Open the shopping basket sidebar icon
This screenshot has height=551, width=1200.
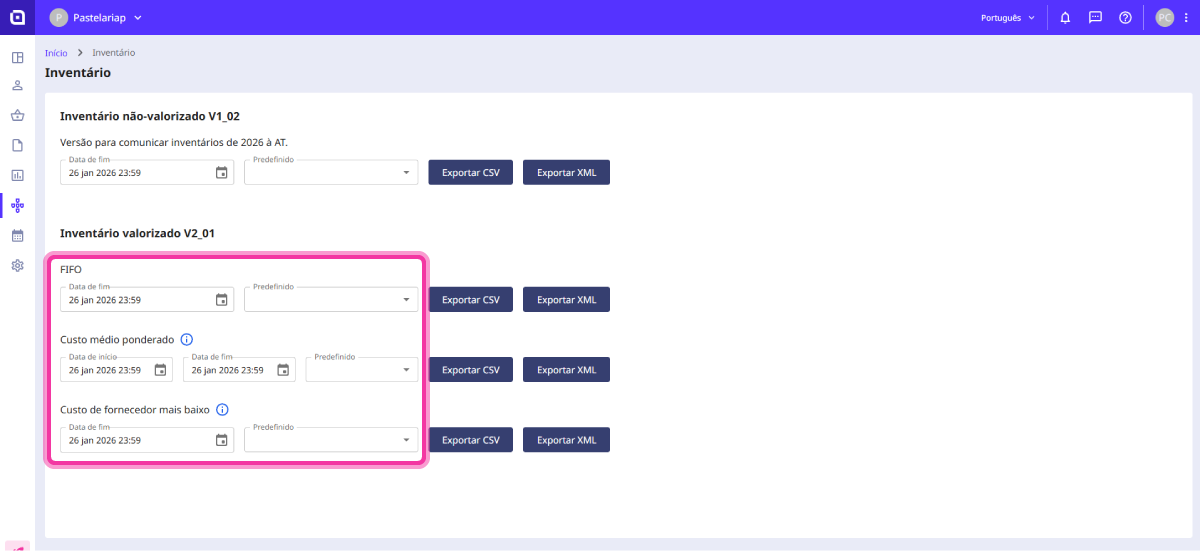[17, 115]
